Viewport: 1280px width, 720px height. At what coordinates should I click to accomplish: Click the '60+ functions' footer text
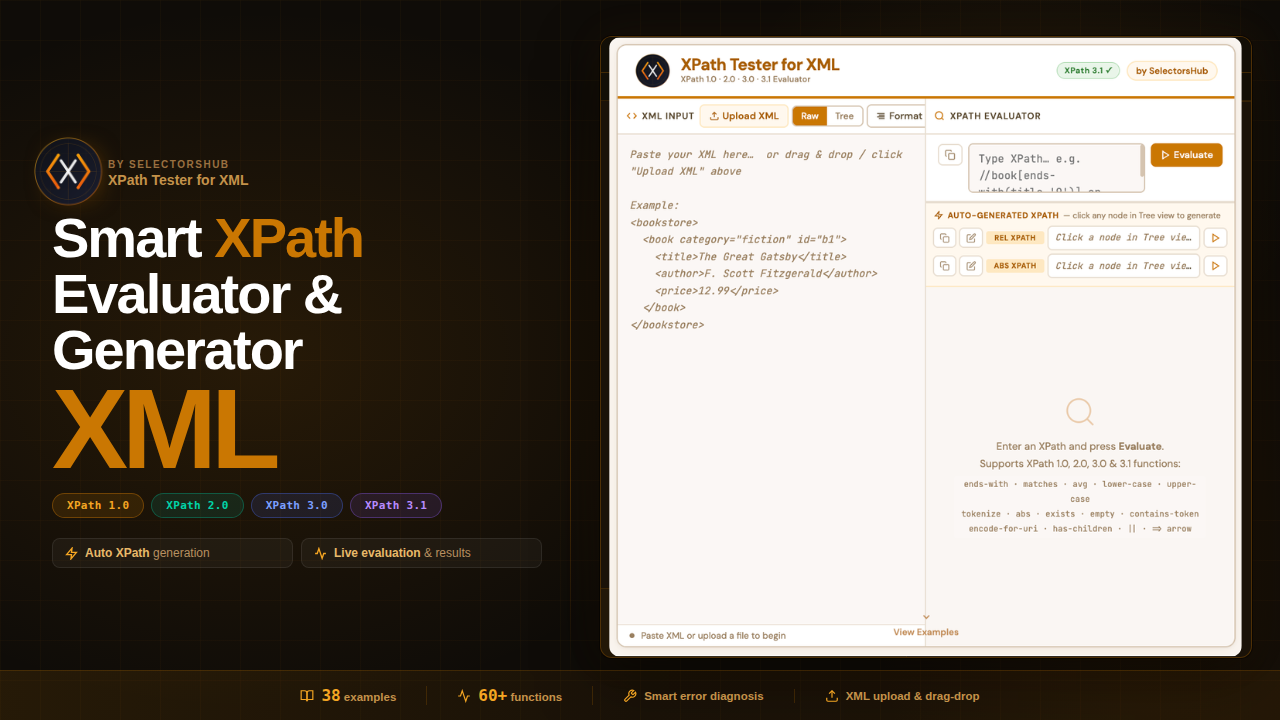pos(520,696)
